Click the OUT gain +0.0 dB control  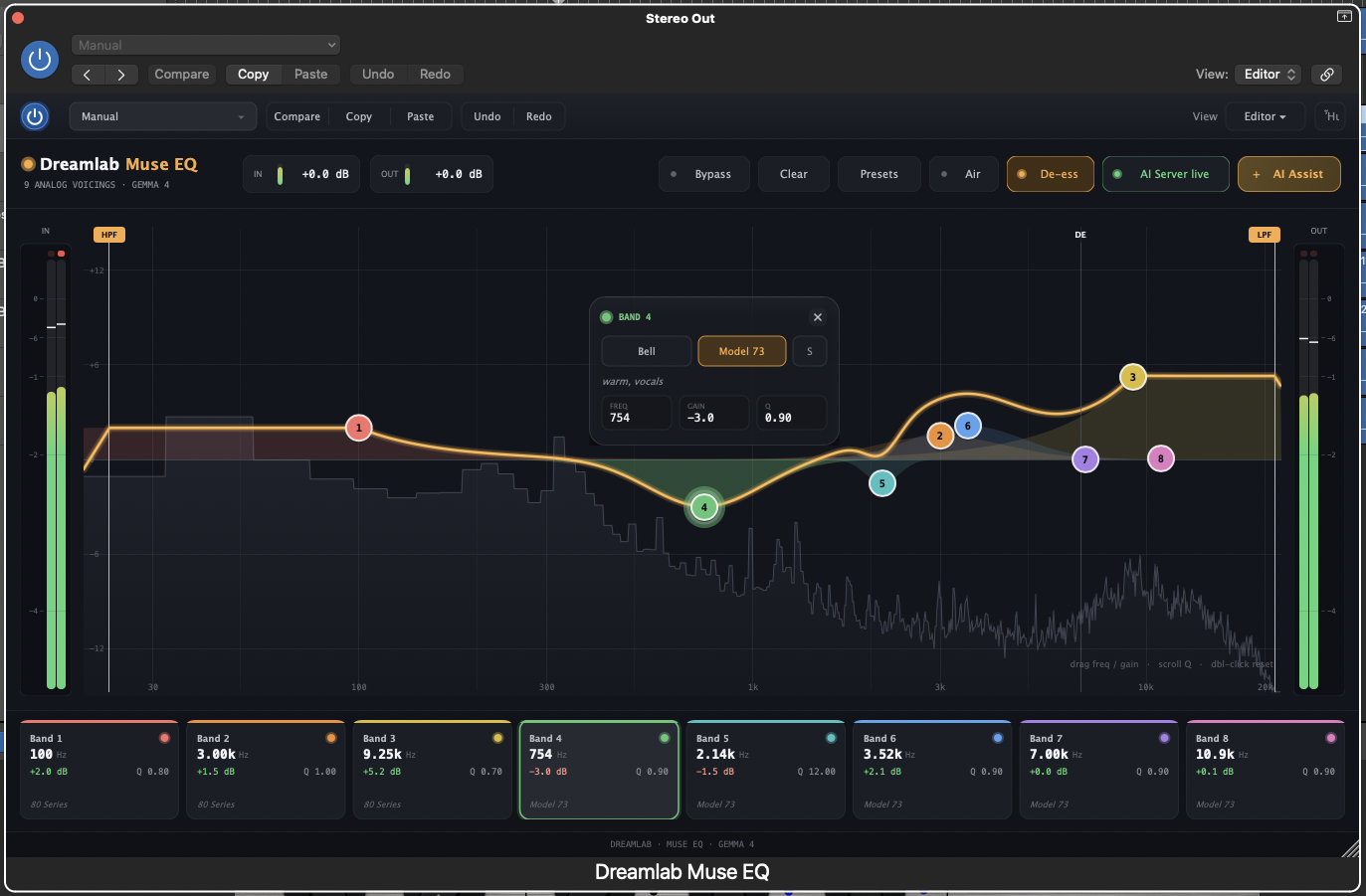coord(432,174)
